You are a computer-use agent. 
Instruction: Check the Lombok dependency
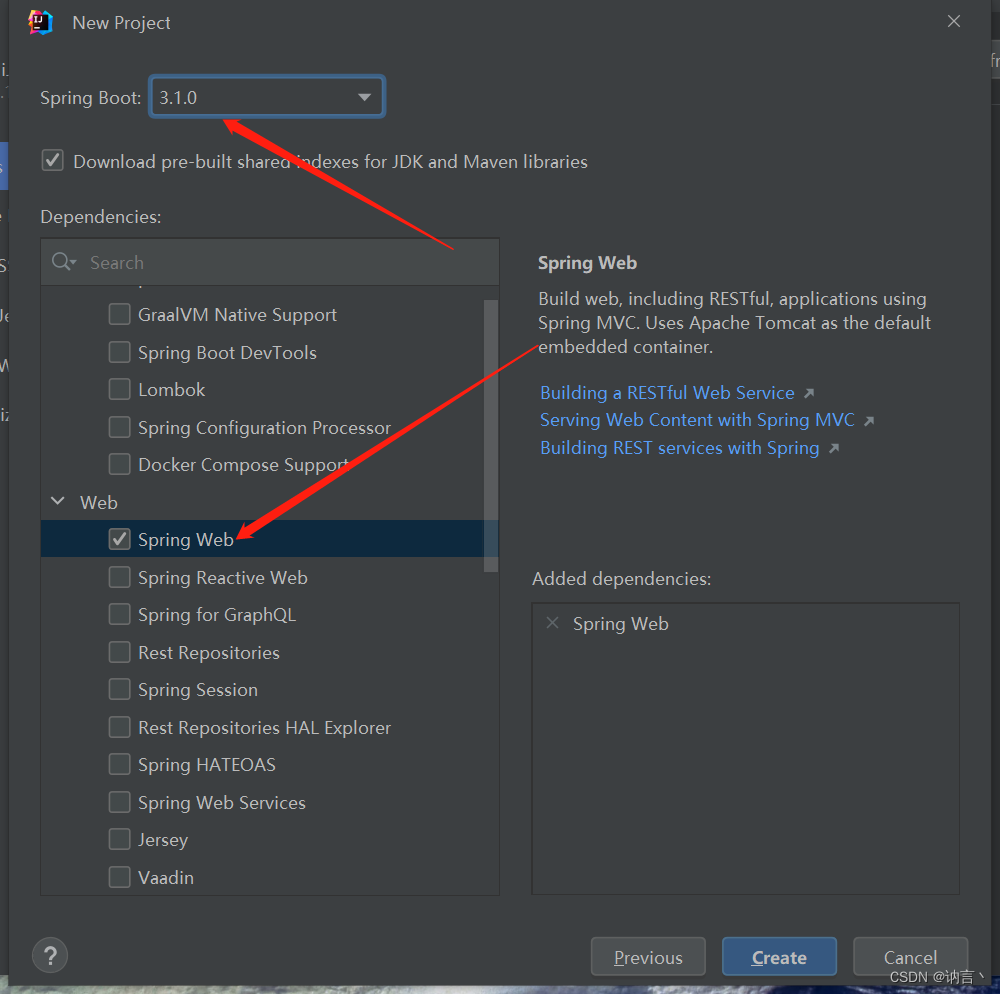[x=119, y=390]
